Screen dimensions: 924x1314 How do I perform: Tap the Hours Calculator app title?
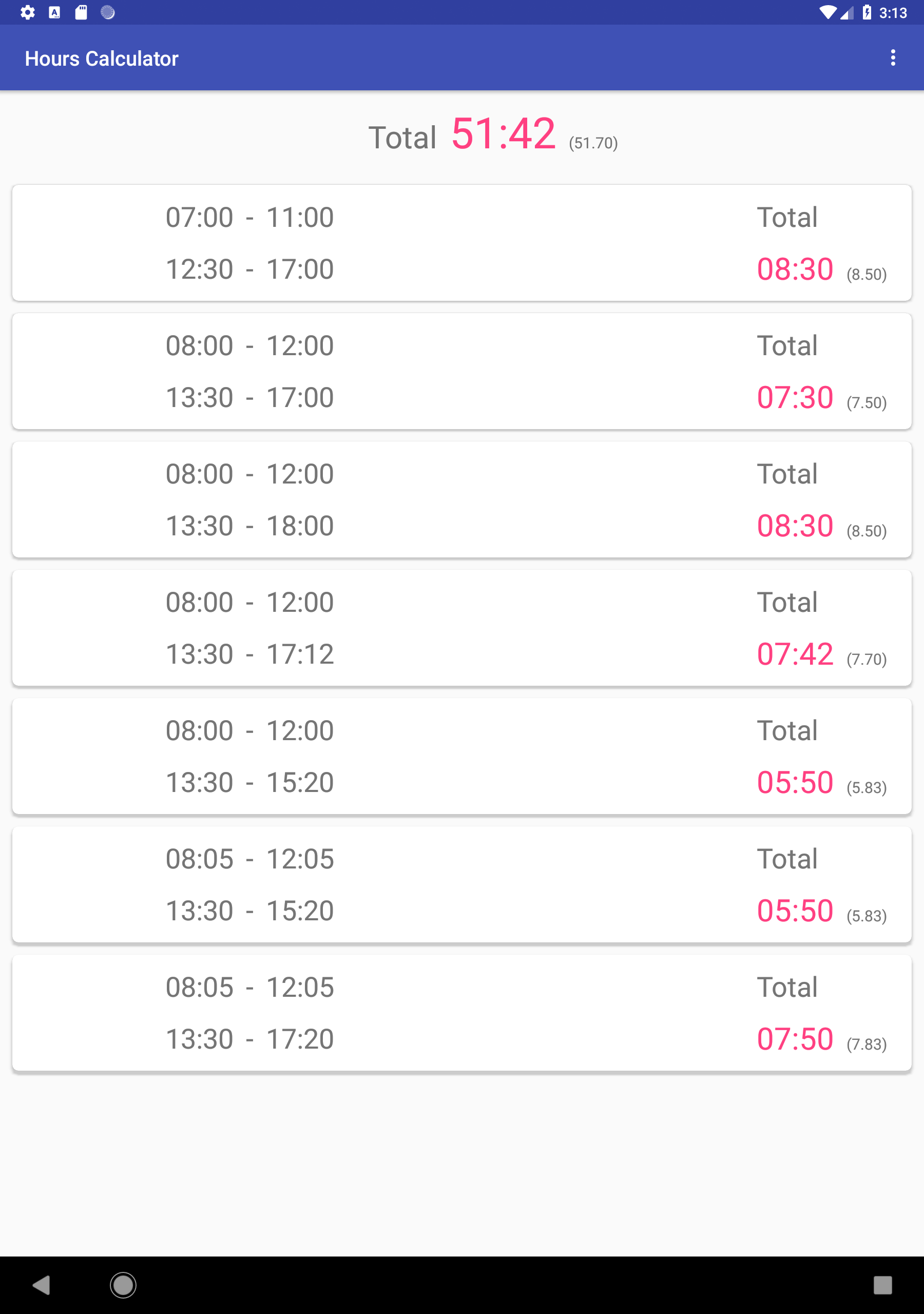(101, 59)
